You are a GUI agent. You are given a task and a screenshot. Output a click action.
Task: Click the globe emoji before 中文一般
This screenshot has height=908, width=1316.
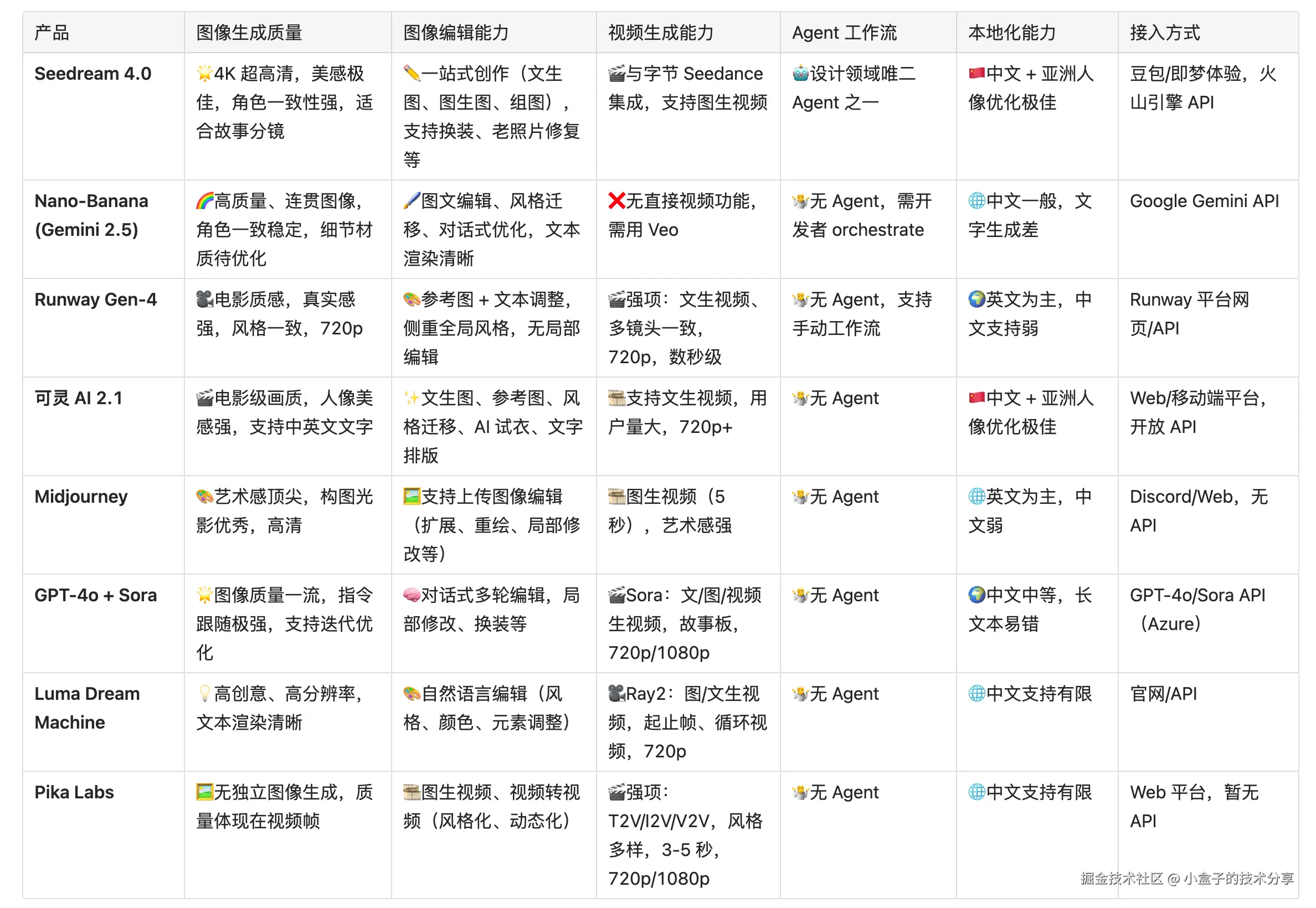(x=976, y=201)
